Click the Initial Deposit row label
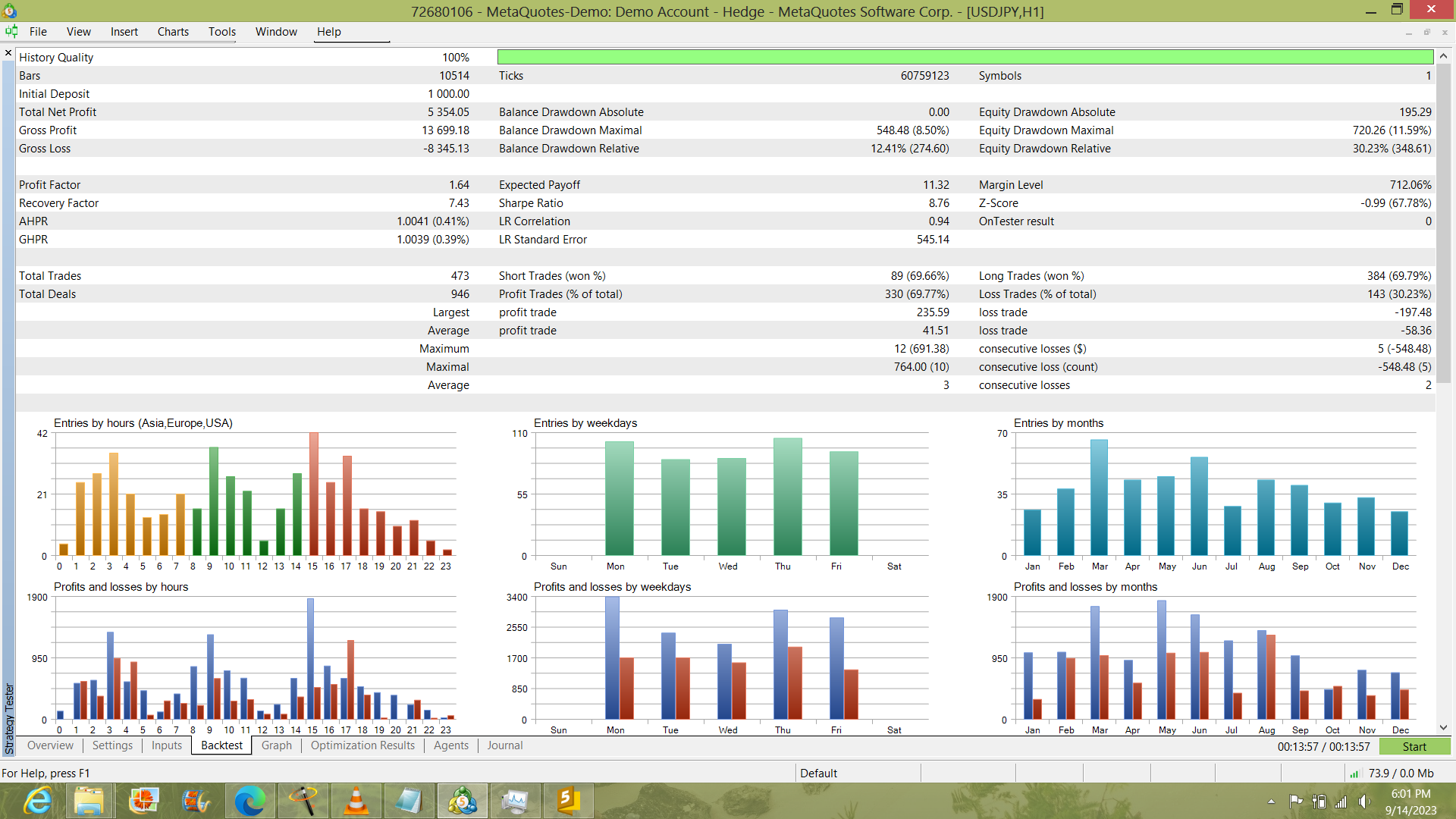The width and height of the screenshot is (1456, 819). click(54, 93)
